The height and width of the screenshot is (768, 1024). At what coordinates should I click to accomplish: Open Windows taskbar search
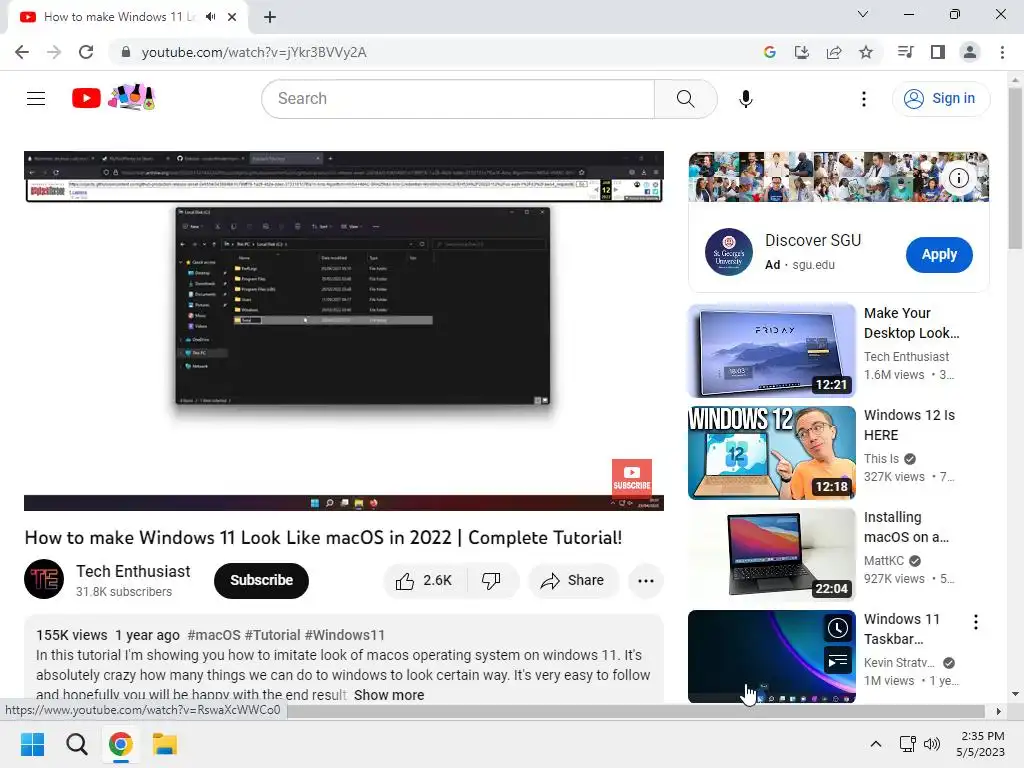(76, 744)
